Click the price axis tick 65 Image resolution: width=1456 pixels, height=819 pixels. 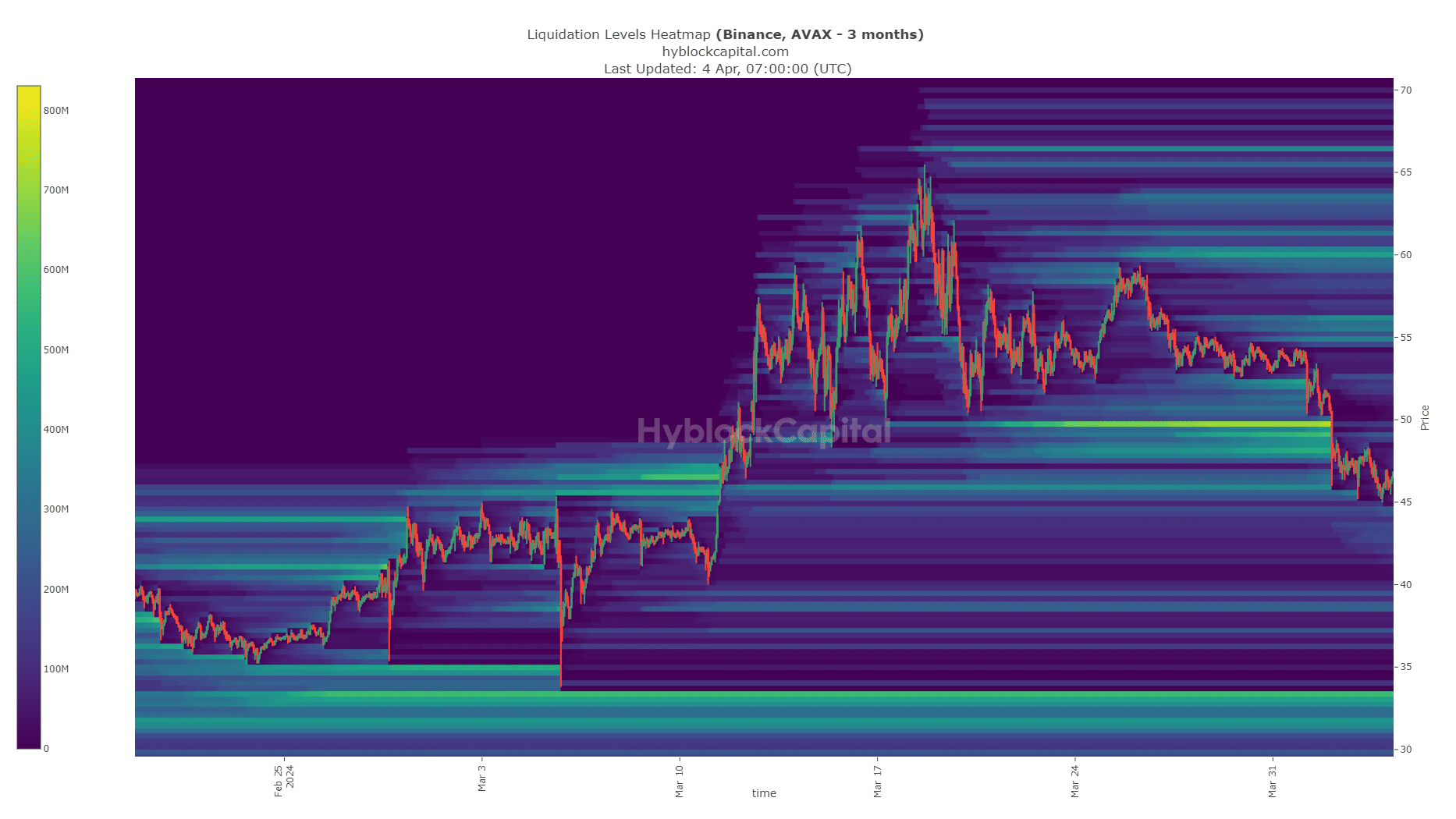click(x=1405, y=172)
